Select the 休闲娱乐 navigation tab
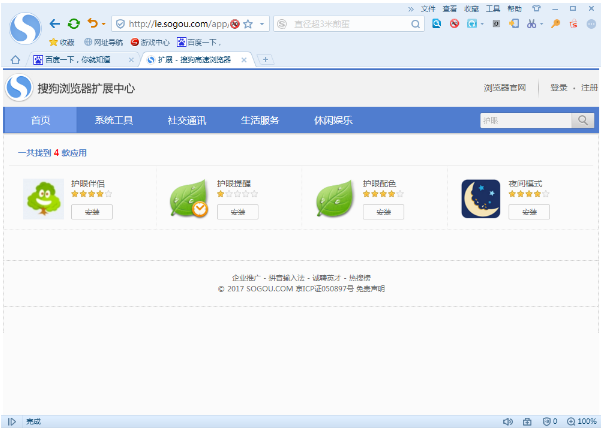The width and height of the screenshot is (604, 435). point(333,120)
